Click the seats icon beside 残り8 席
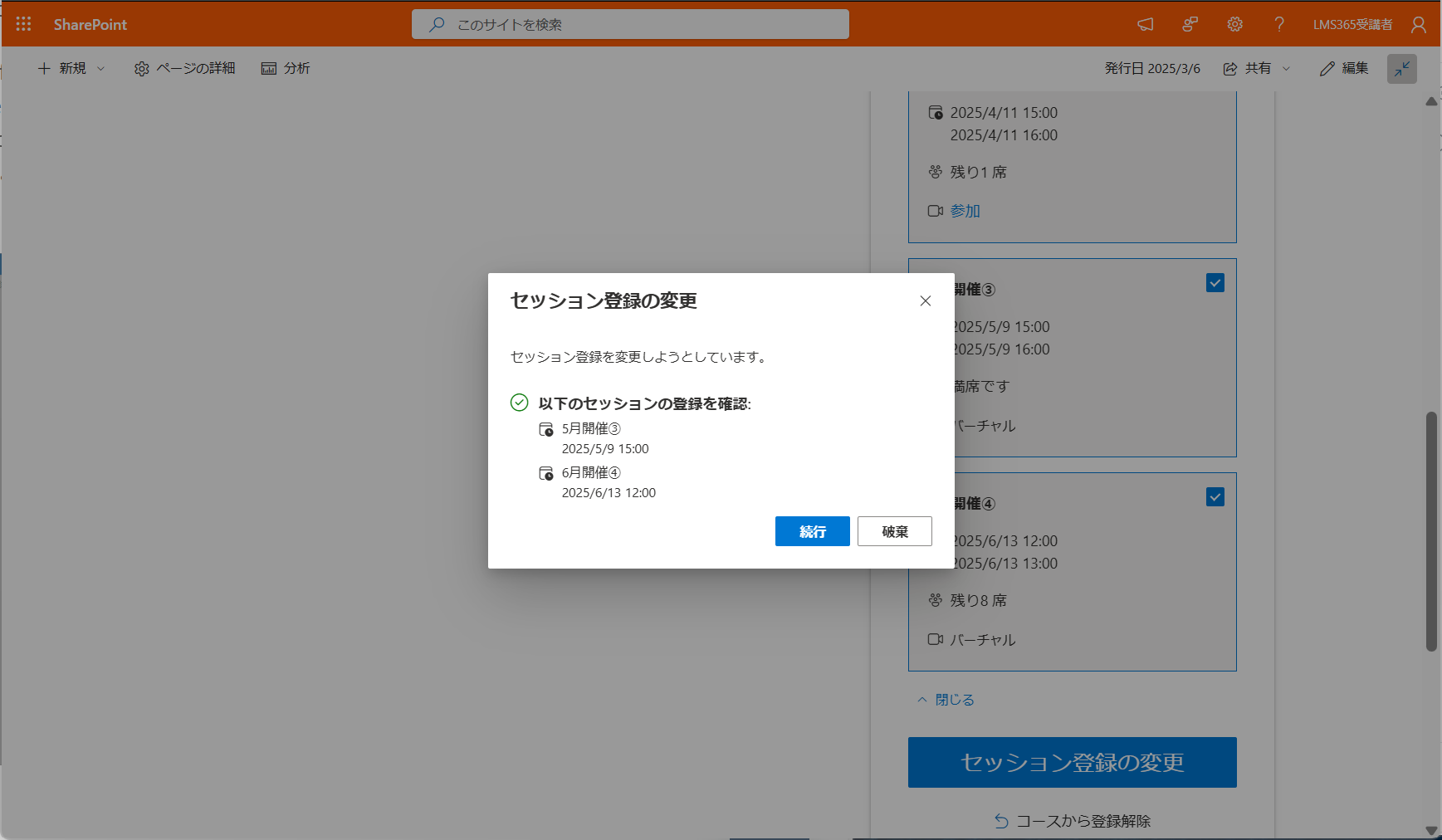 (x=936, y=600)
